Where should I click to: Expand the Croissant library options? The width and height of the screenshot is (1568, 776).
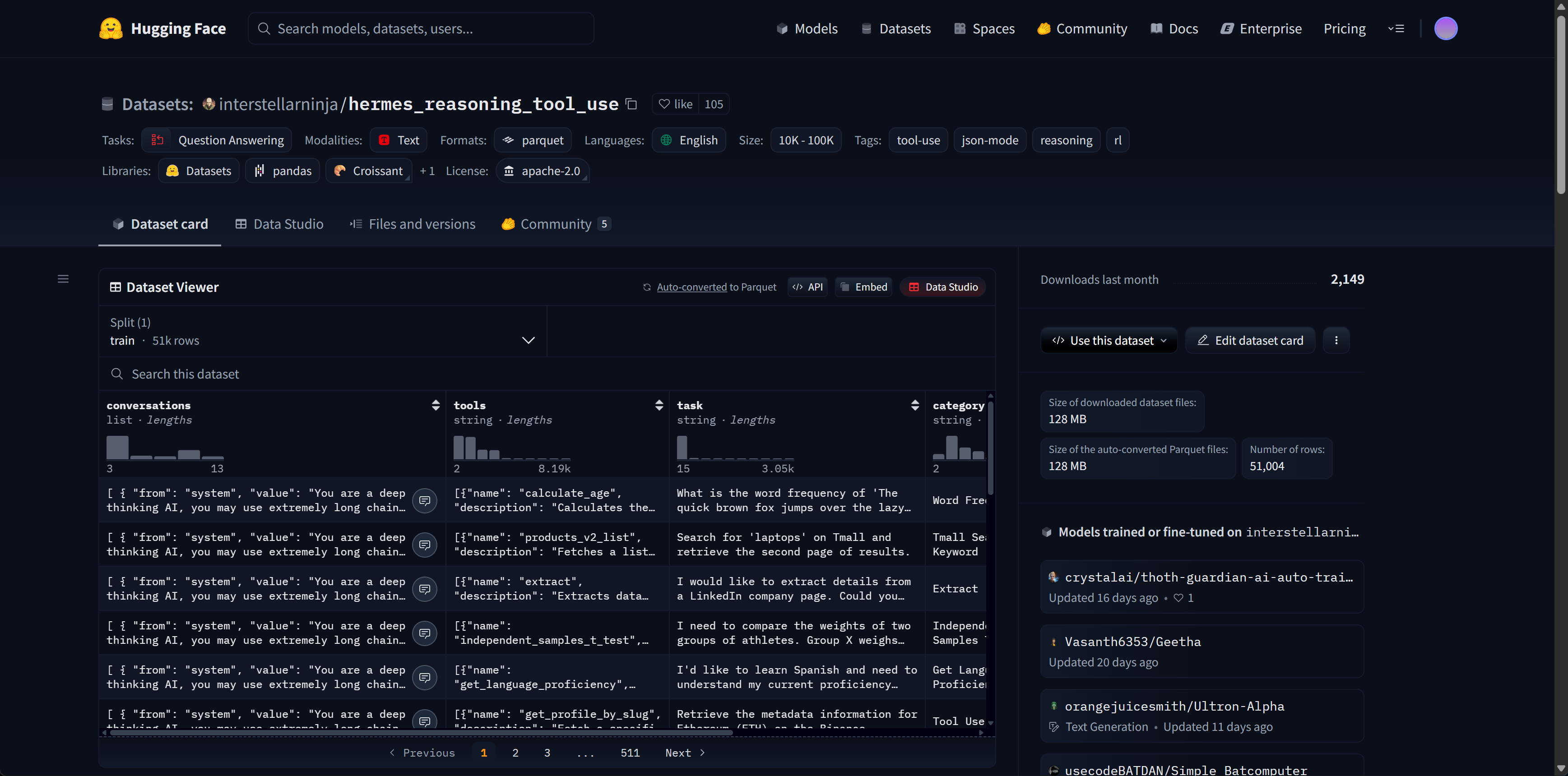tap(368, 171)
